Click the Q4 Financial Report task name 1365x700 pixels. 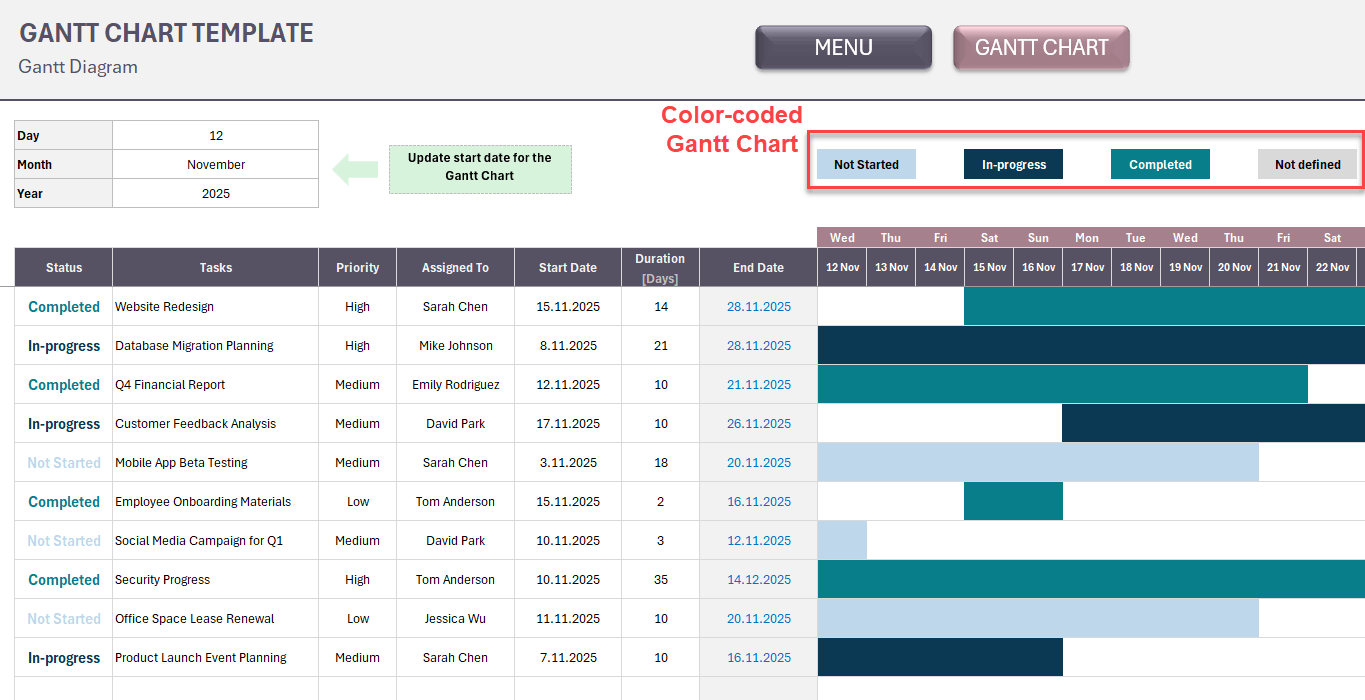(x=170, y=385)
